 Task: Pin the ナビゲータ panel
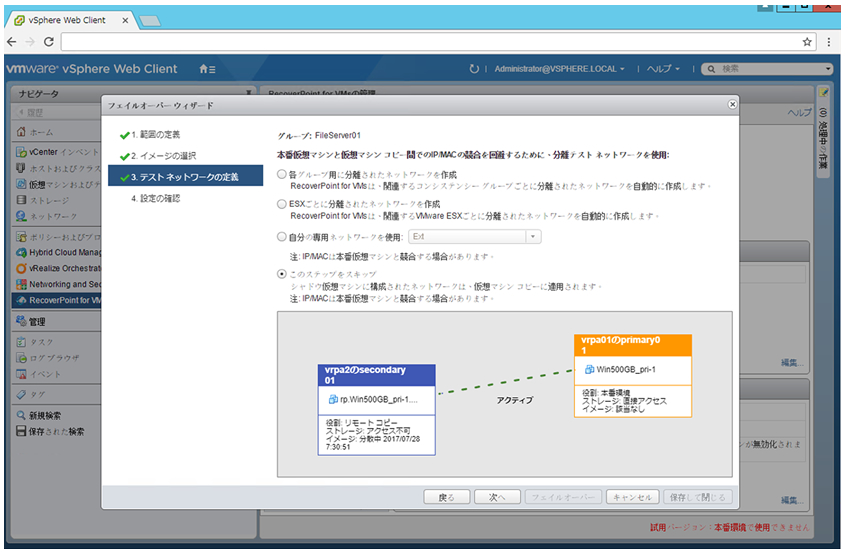point(248,93)
